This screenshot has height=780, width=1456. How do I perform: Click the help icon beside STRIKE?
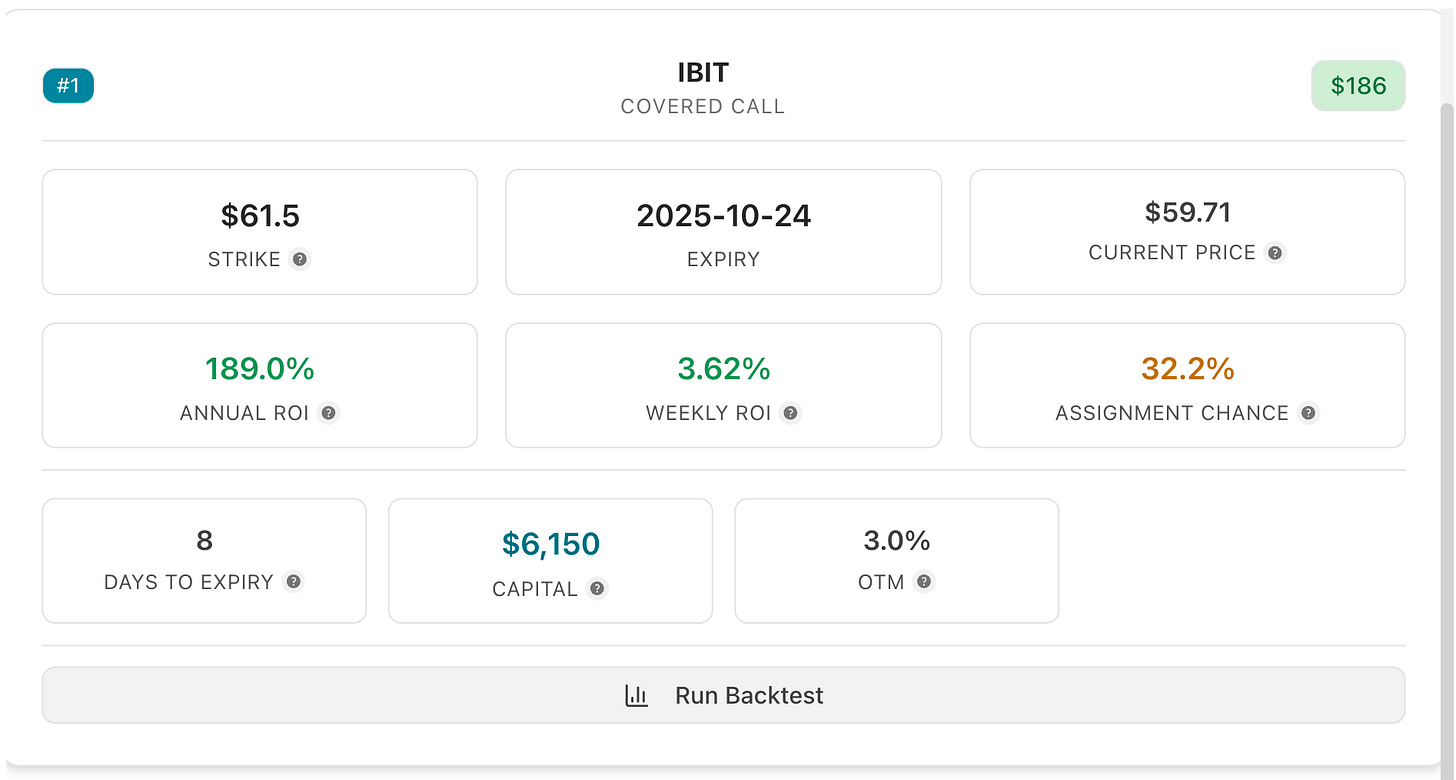(300, 259)
